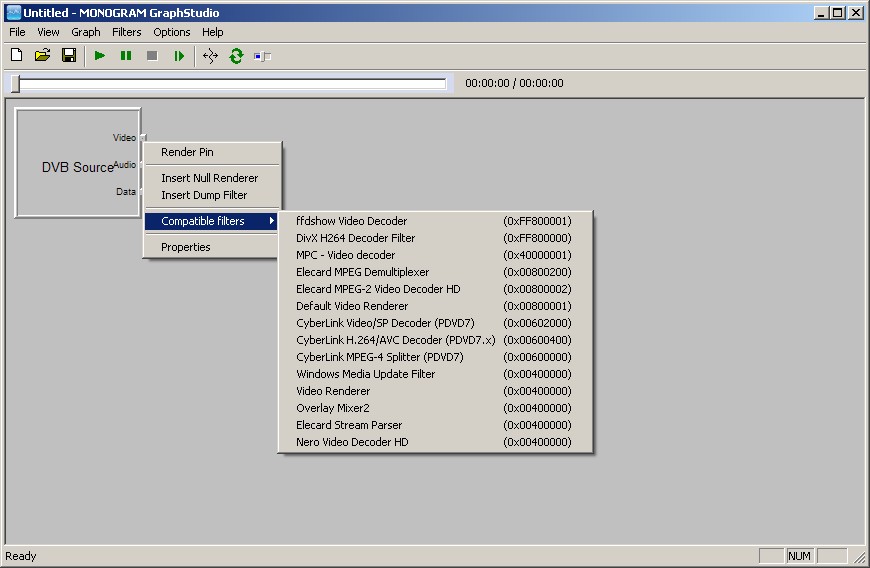This screenshot has height=568, width=870.
Task: Click the New graph toolbar icon
Action: [x=17, y=55]
